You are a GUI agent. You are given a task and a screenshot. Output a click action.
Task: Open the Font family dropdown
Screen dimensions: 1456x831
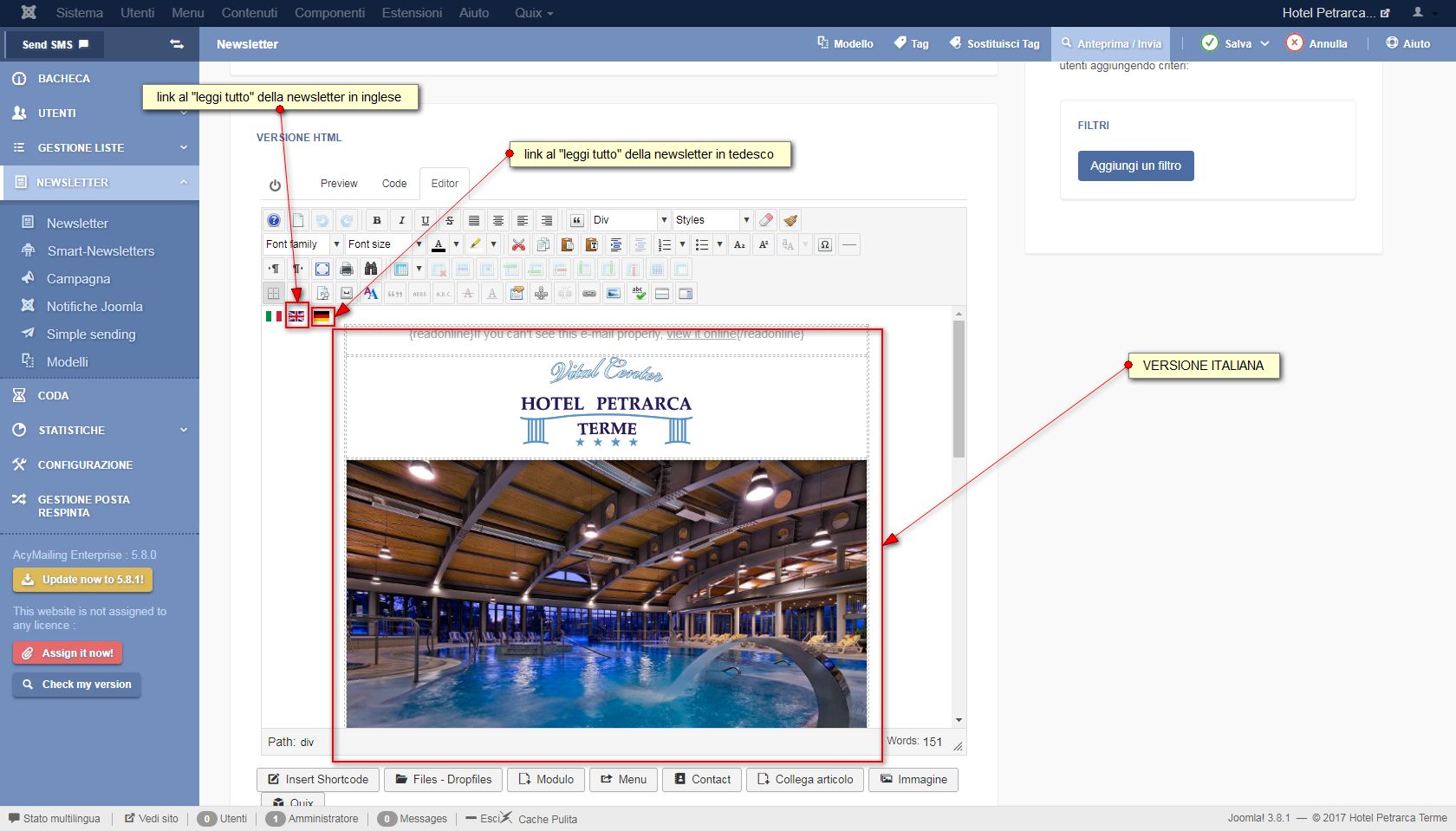pos(303,244)
